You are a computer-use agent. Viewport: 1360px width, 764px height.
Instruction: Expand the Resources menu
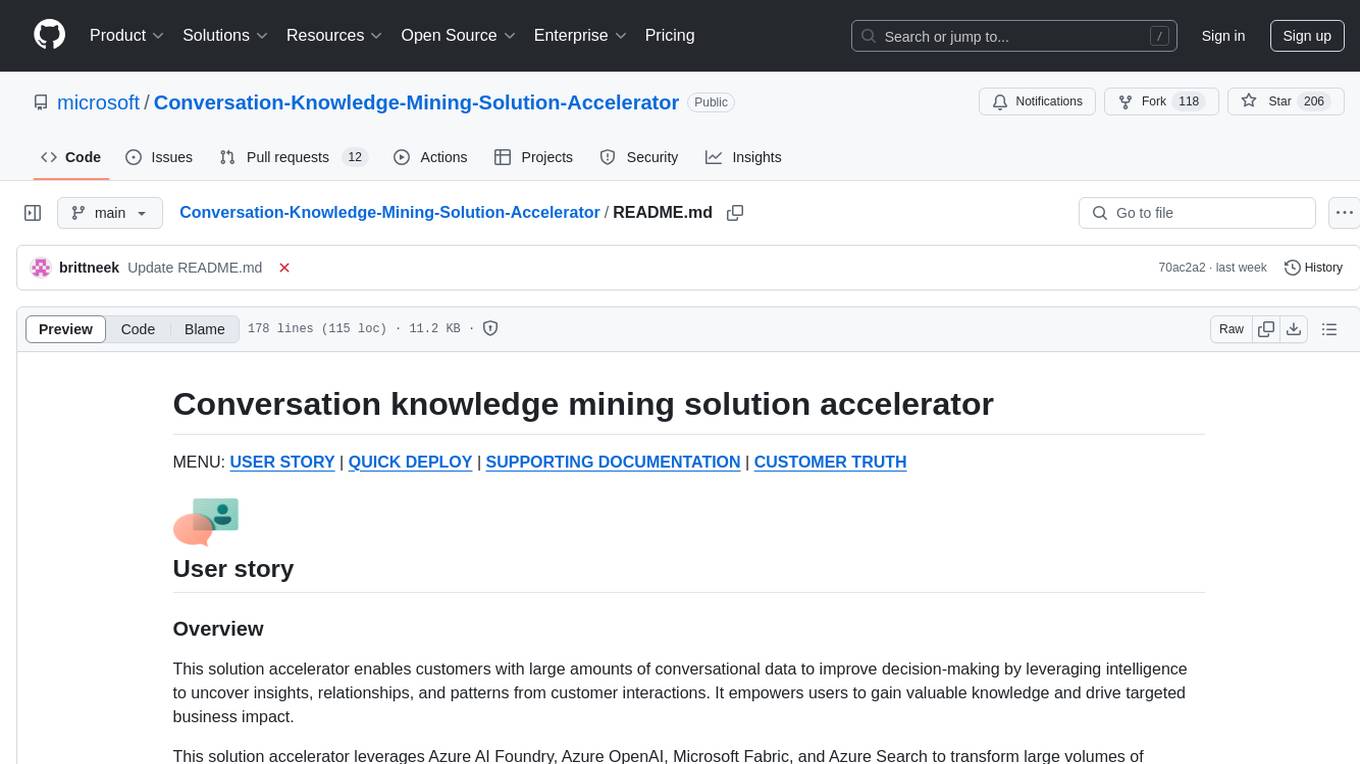point(334,35)
